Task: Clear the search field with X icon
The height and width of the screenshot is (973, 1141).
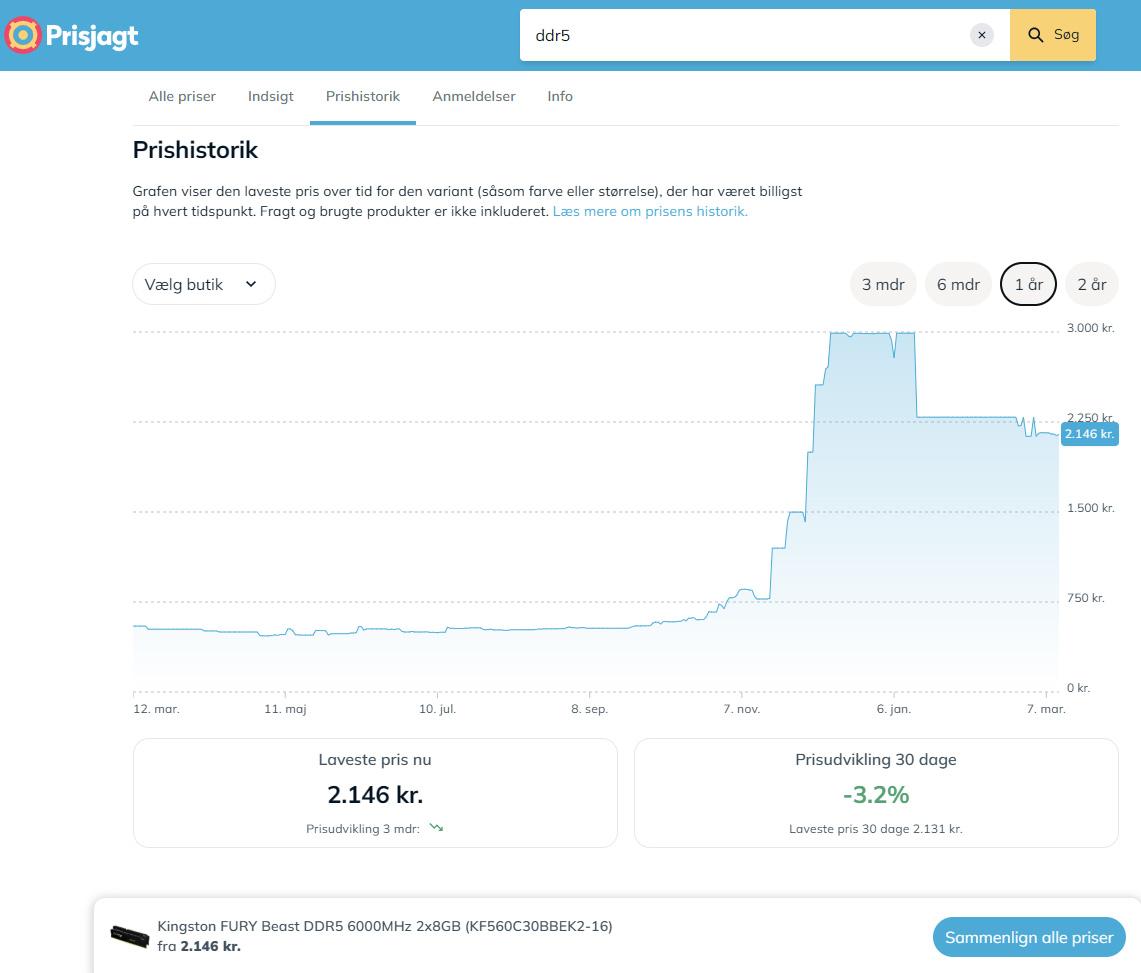Action: 981,35
